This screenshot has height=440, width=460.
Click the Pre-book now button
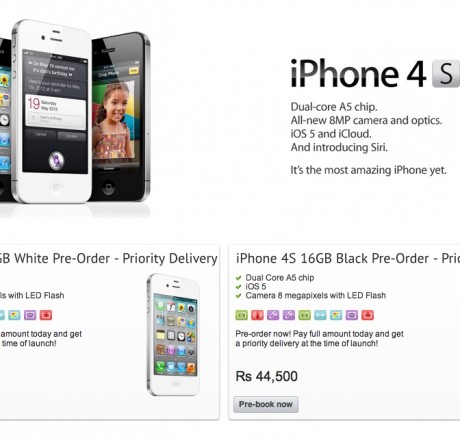(266, 404)
